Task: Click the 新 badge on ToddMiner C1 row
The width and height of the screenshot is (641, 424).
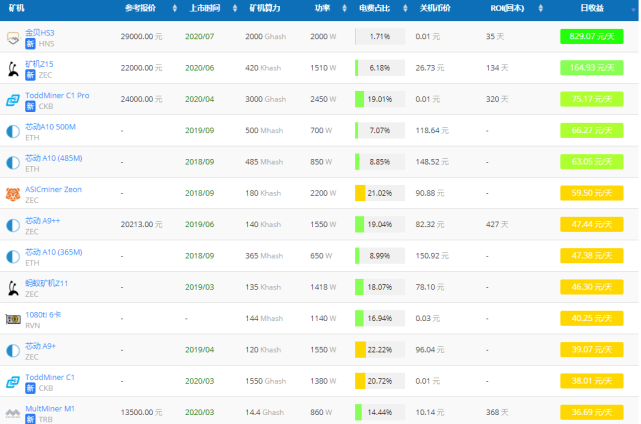Action: point(30,388)
